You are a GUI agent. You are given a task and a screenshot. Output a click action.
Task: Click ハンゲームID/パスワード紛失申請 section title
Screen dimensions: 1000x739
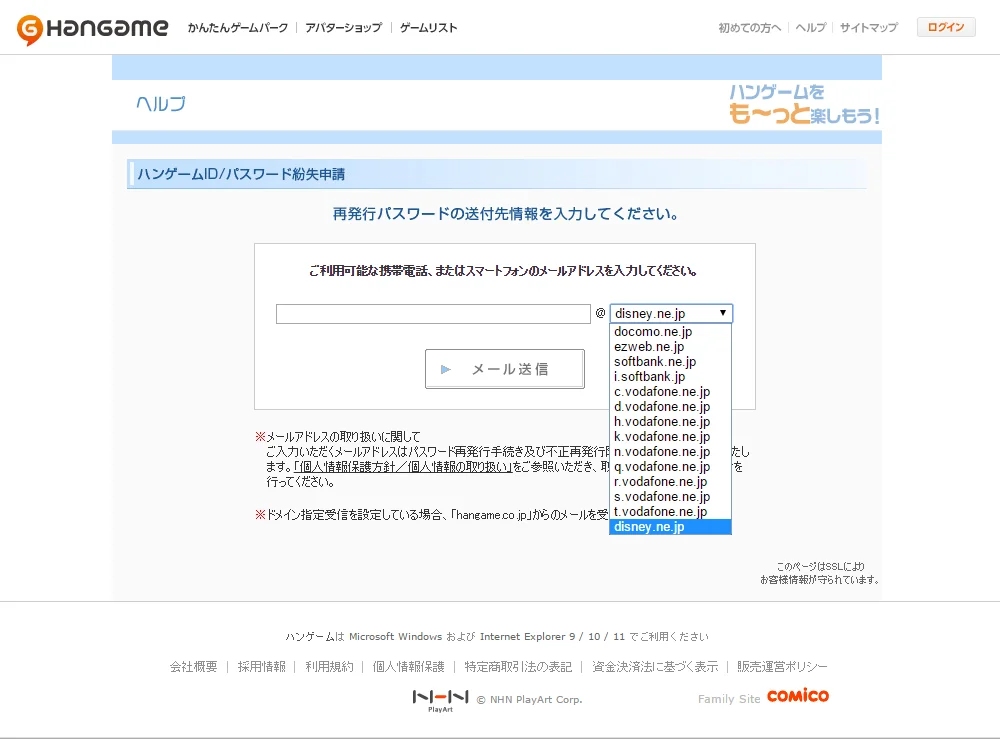241,174
